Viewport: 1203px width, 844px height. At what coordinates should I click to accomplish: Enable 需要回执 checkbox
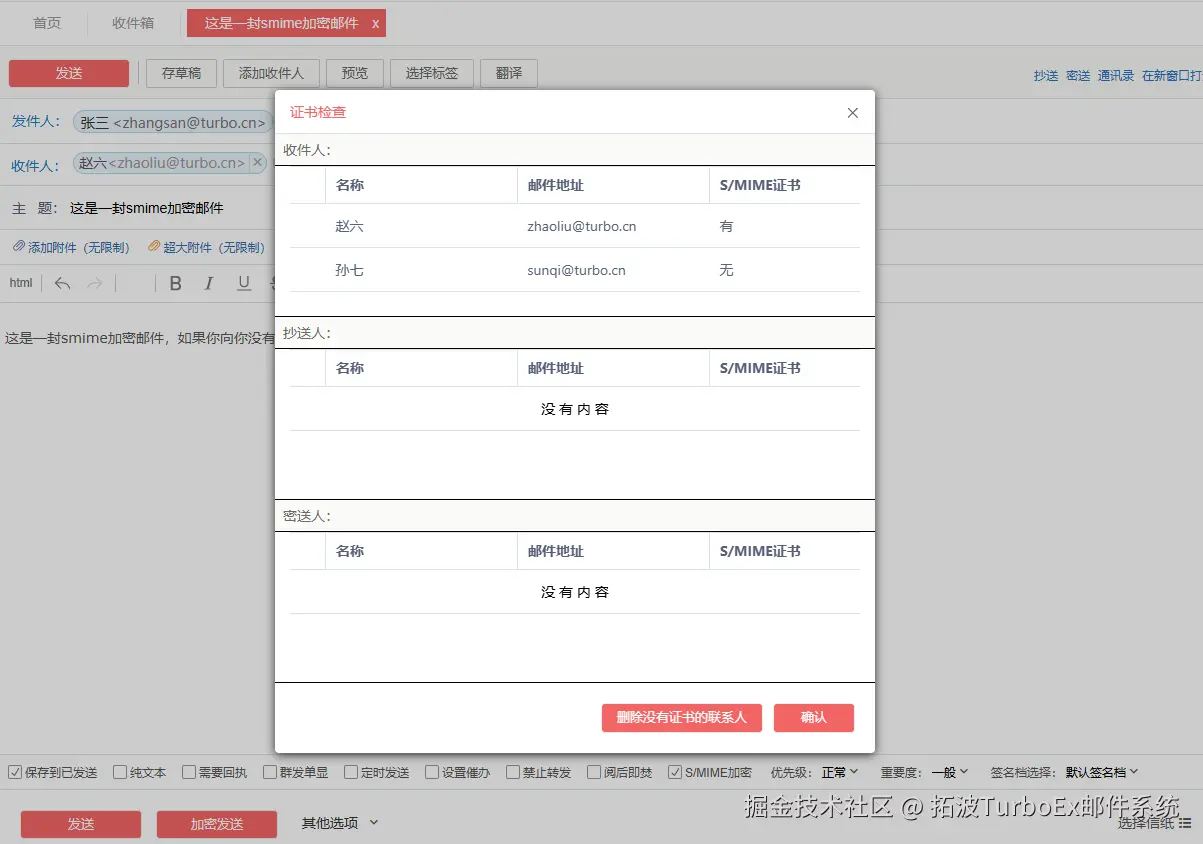[x=188, y=772]
